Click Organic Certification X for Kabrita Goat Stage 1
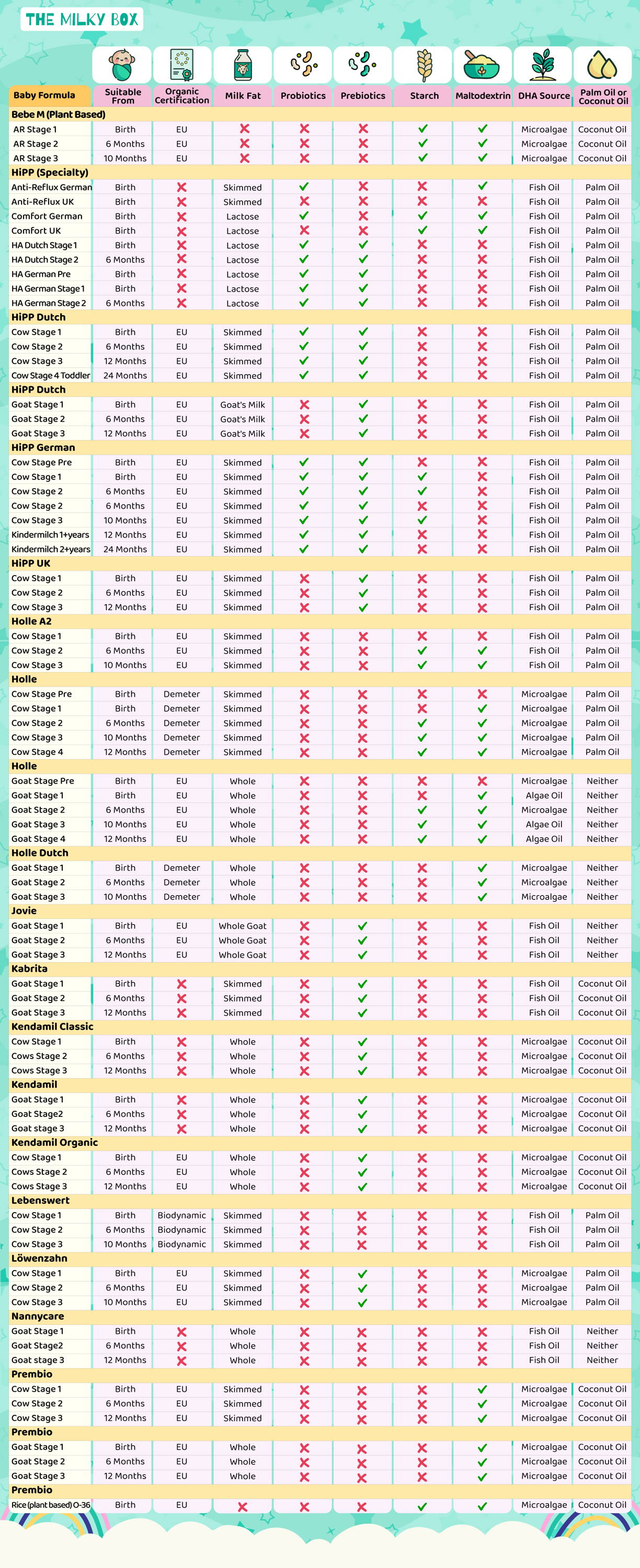The height and width of the screenshot is (1568, 640). coord(181,984)
